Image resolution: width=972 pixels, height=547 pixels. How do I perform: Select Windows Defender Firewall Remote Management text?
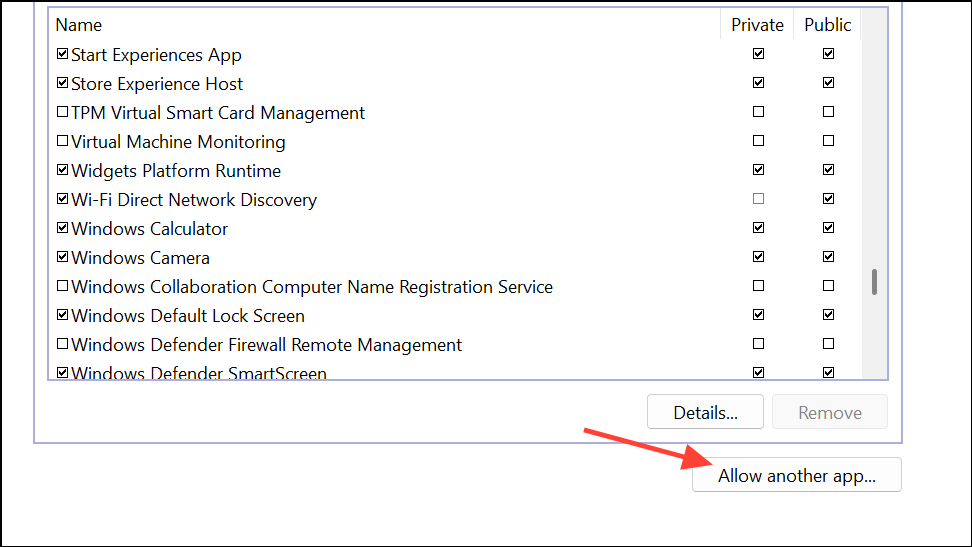tap(267, 344)
